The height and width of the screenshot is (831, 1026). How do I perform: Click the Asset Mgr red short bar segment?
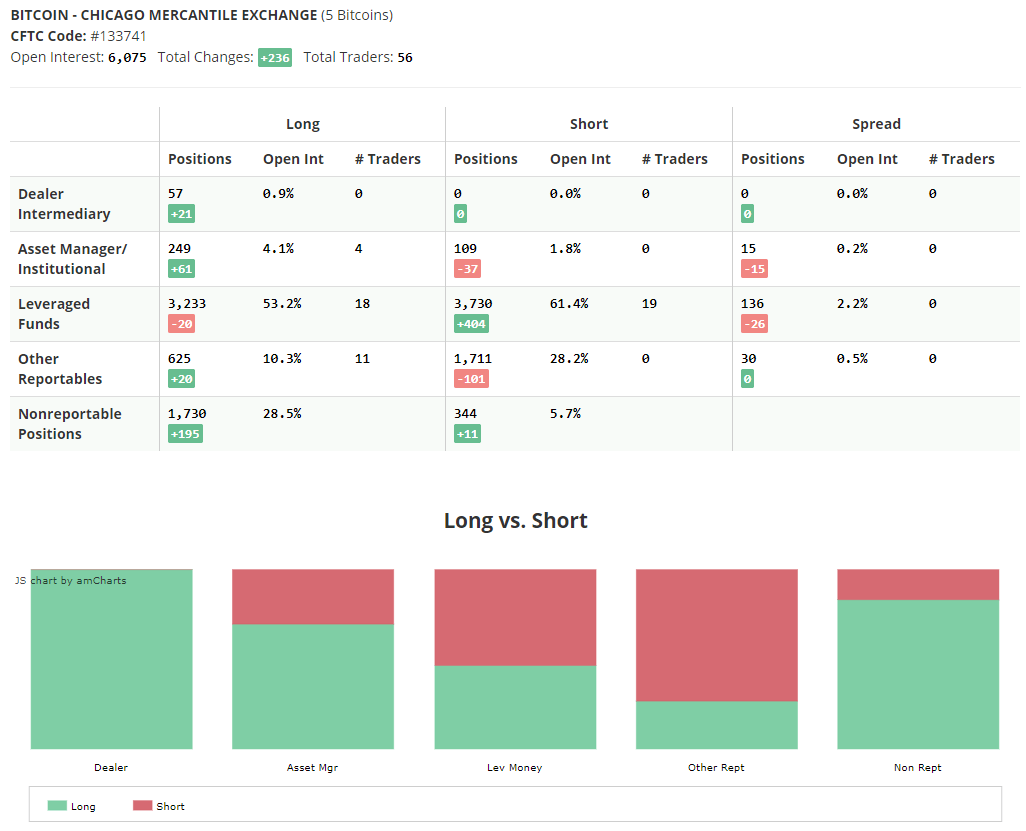click(313, 597)
